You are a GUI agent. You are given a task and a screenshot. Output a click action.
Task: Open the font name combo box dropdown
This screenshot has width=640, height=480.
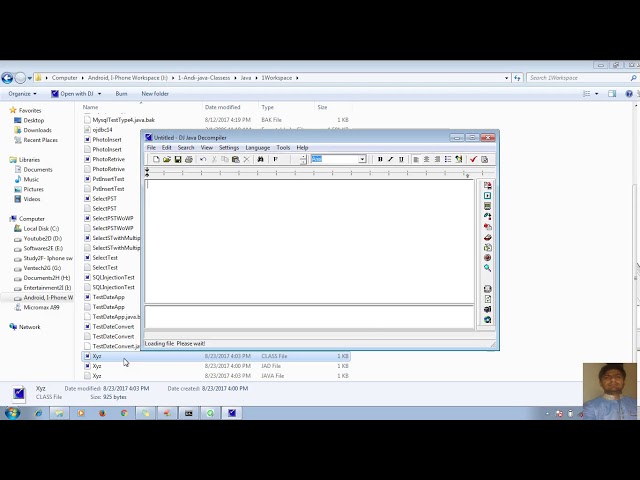(x=362, y=159)
